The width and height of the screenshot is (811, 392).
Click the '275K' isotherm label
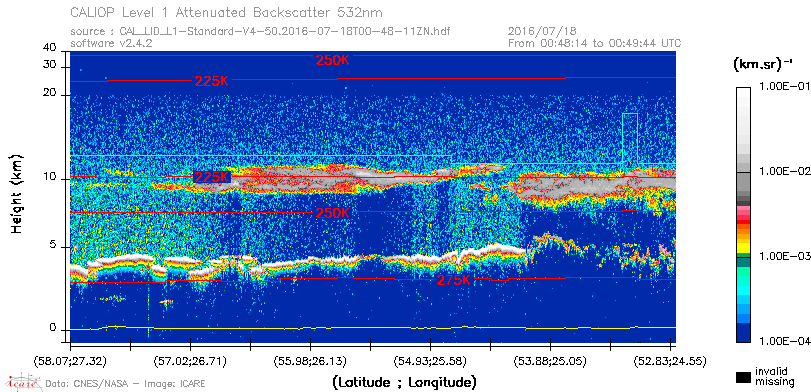tap(454, 280)
